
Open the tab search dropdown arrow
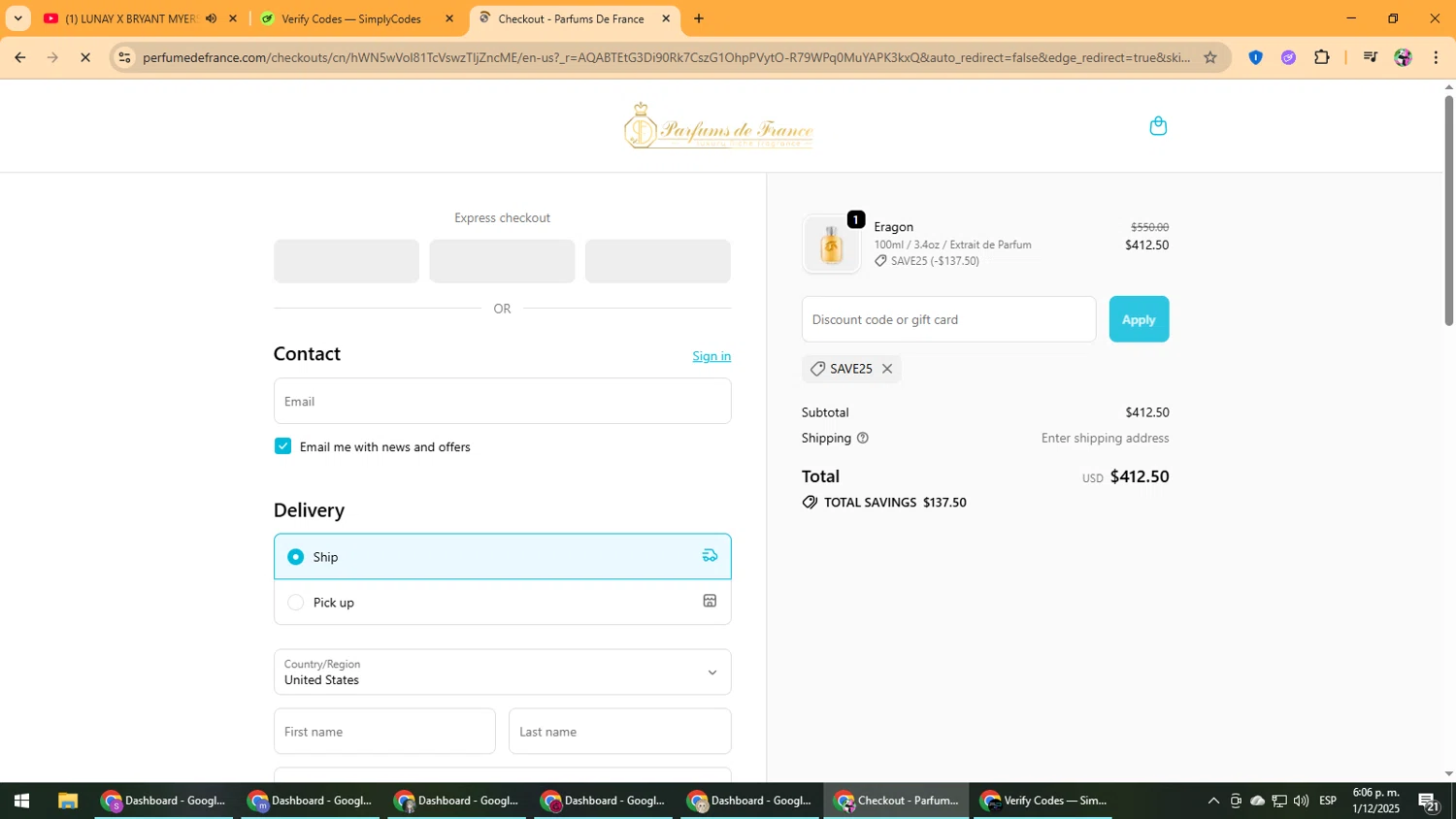click(17, 18)
